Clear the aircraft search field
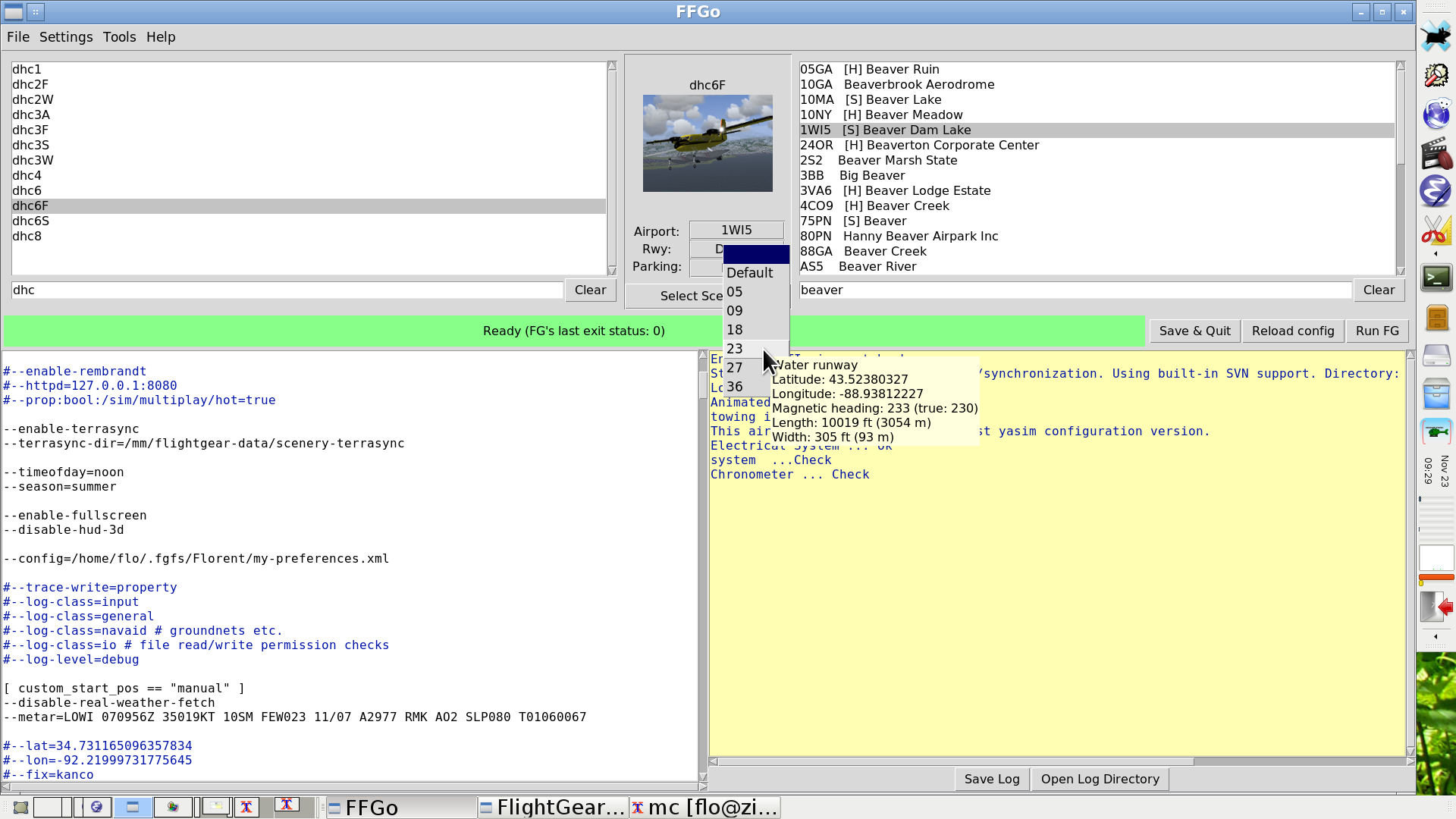 [590, 290]
